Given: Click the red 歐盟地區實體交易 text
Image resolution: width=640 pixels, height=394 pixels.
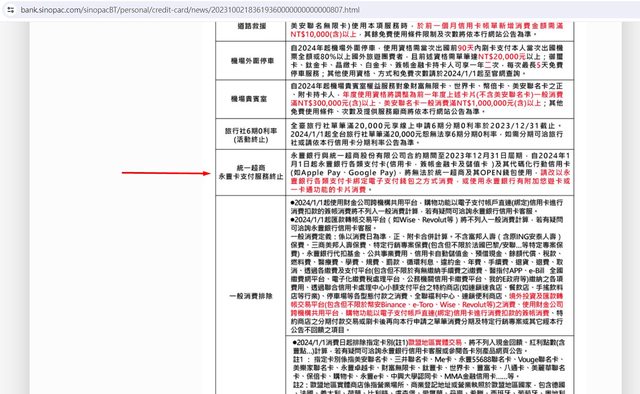Looking at the screenshot, I should click(435, 343).
